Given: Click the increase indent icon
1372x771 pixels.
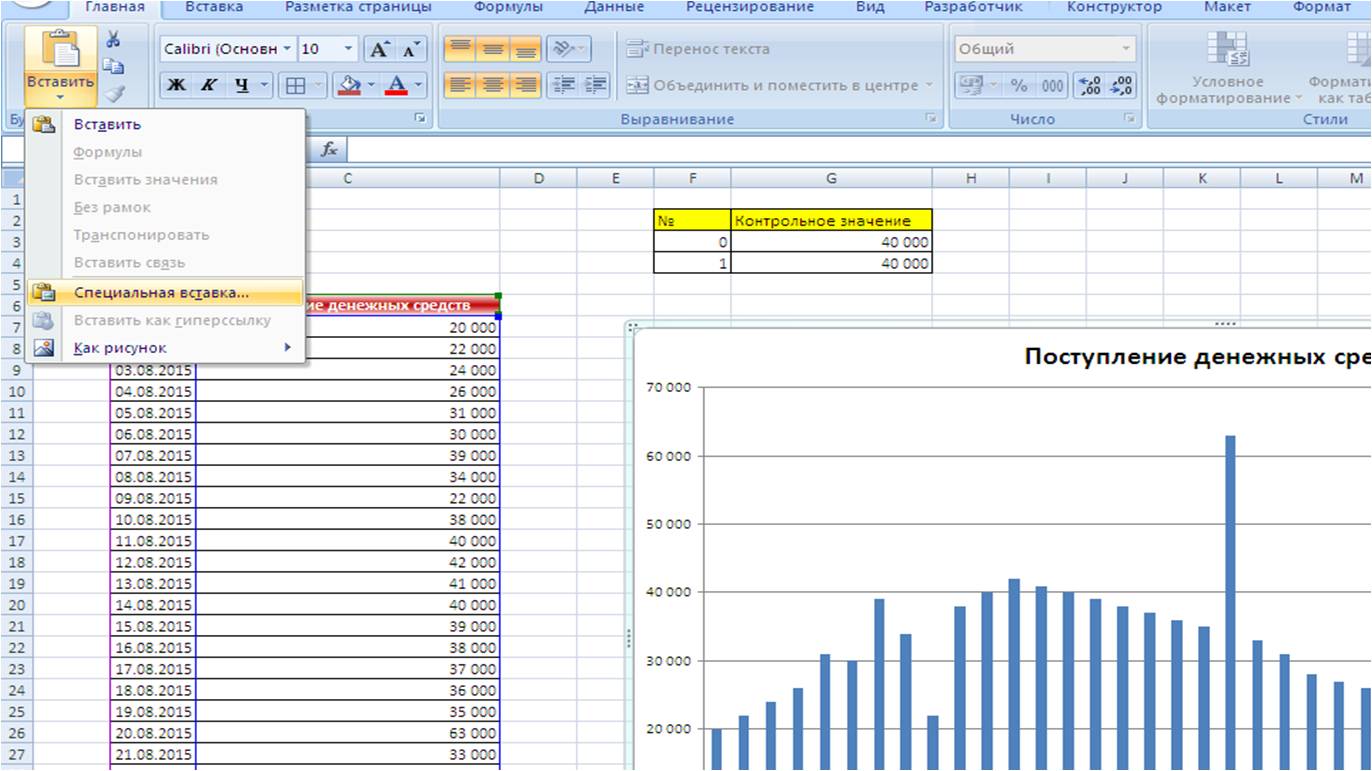Looking at the screenshot, I should pyautogui.click(x=596, y=86).
